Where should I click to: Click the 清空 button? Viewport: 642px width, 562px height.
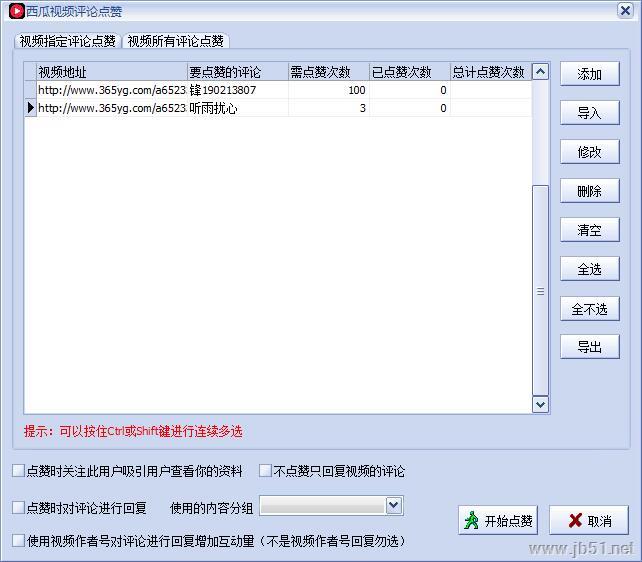[590, 230]
